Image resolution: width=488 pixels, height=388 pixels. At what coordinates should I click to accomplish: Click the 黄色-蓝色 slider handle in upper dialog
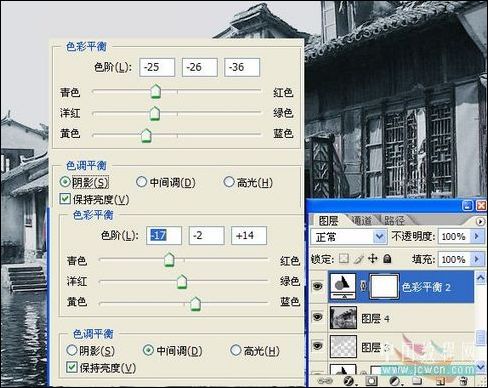[x=146, y=136]
